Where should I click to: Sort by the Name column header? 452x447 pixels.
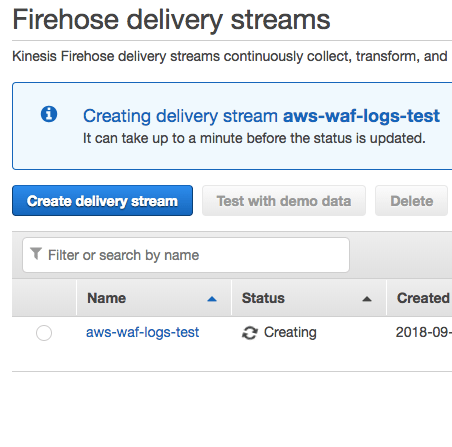(154, 298)
